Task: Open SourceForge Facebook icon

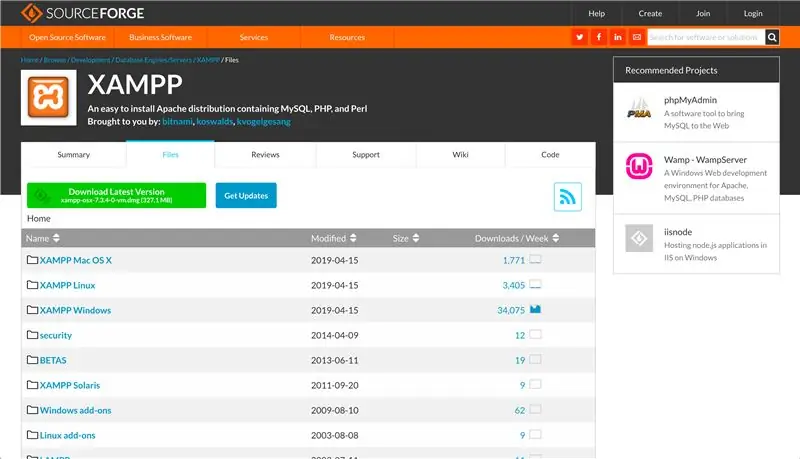Action: [598, 37]
